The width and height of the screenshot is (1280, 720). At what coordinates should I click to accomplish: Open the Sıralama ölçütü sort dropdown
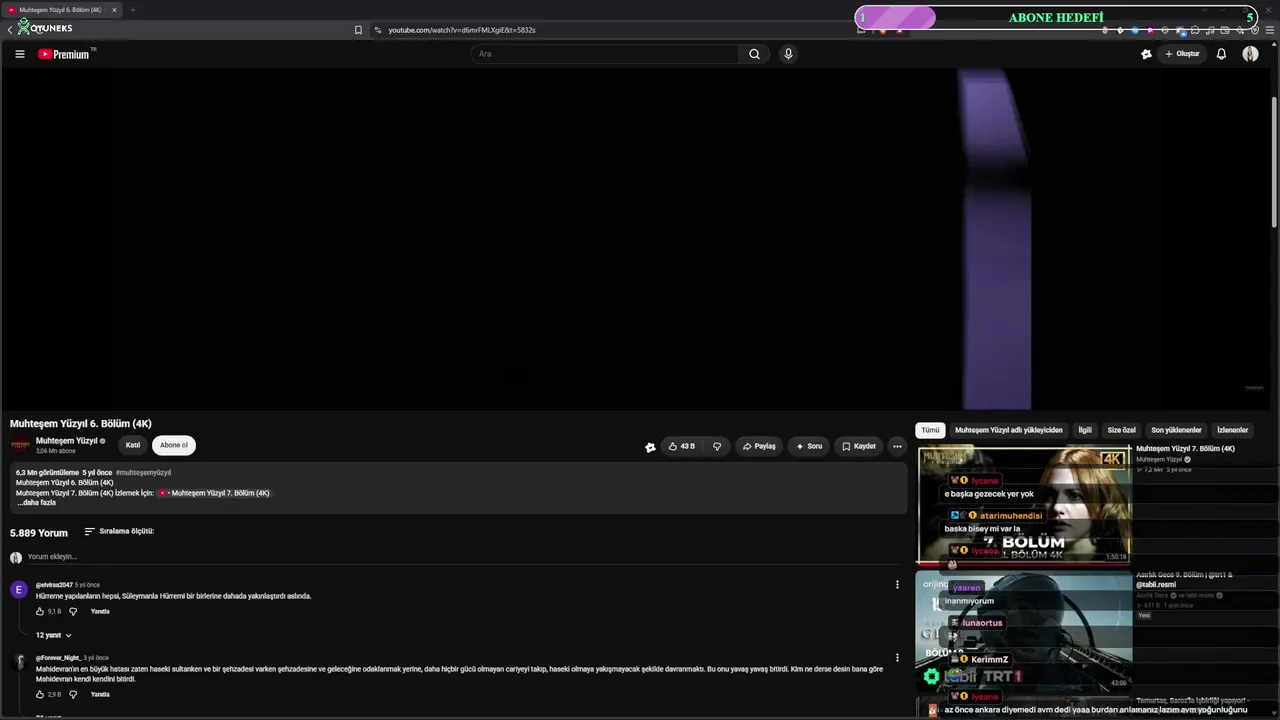(x=119, y=532)
